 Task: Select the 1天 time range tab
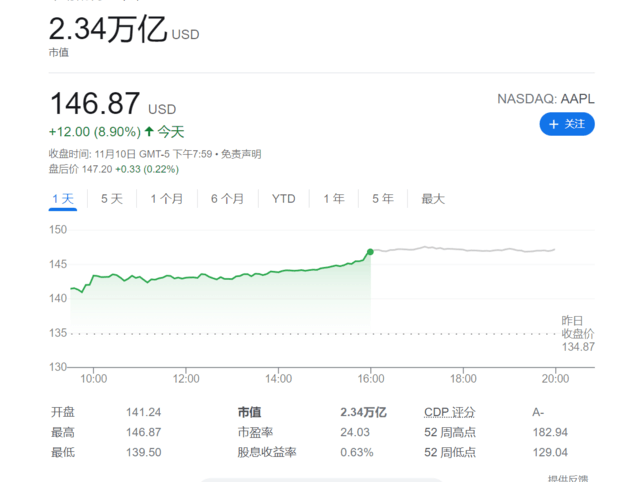(63, 199)
